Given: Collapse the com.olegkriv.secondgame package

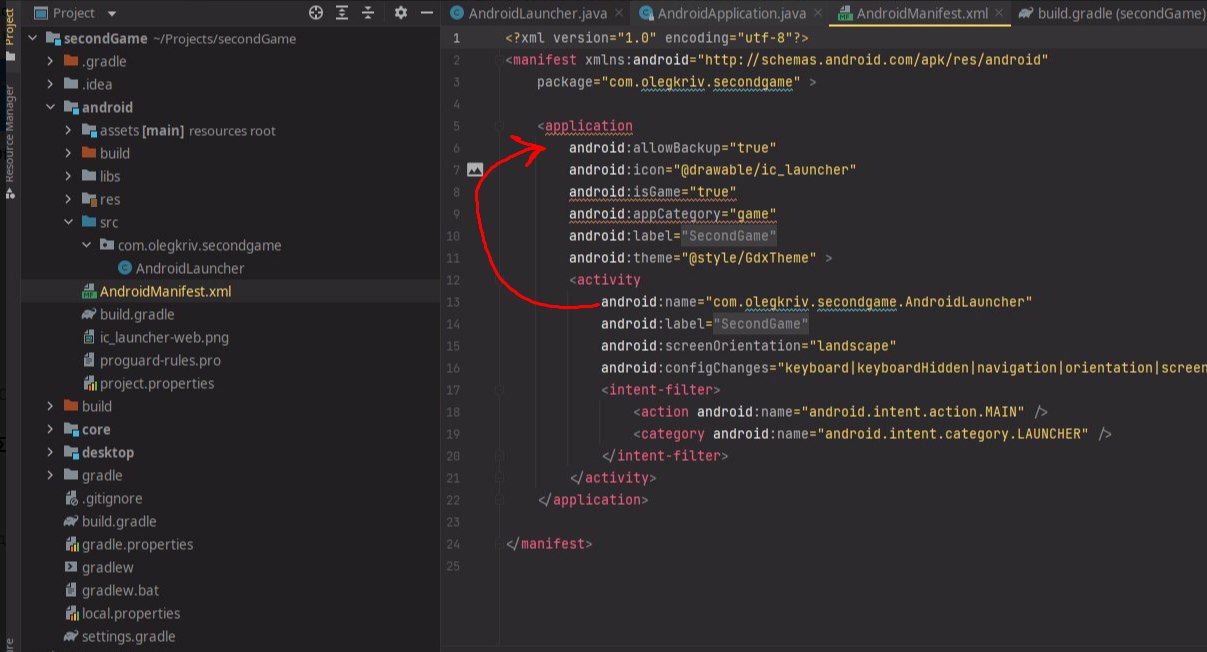Looking at the screenshot, I should click(87, 245).
